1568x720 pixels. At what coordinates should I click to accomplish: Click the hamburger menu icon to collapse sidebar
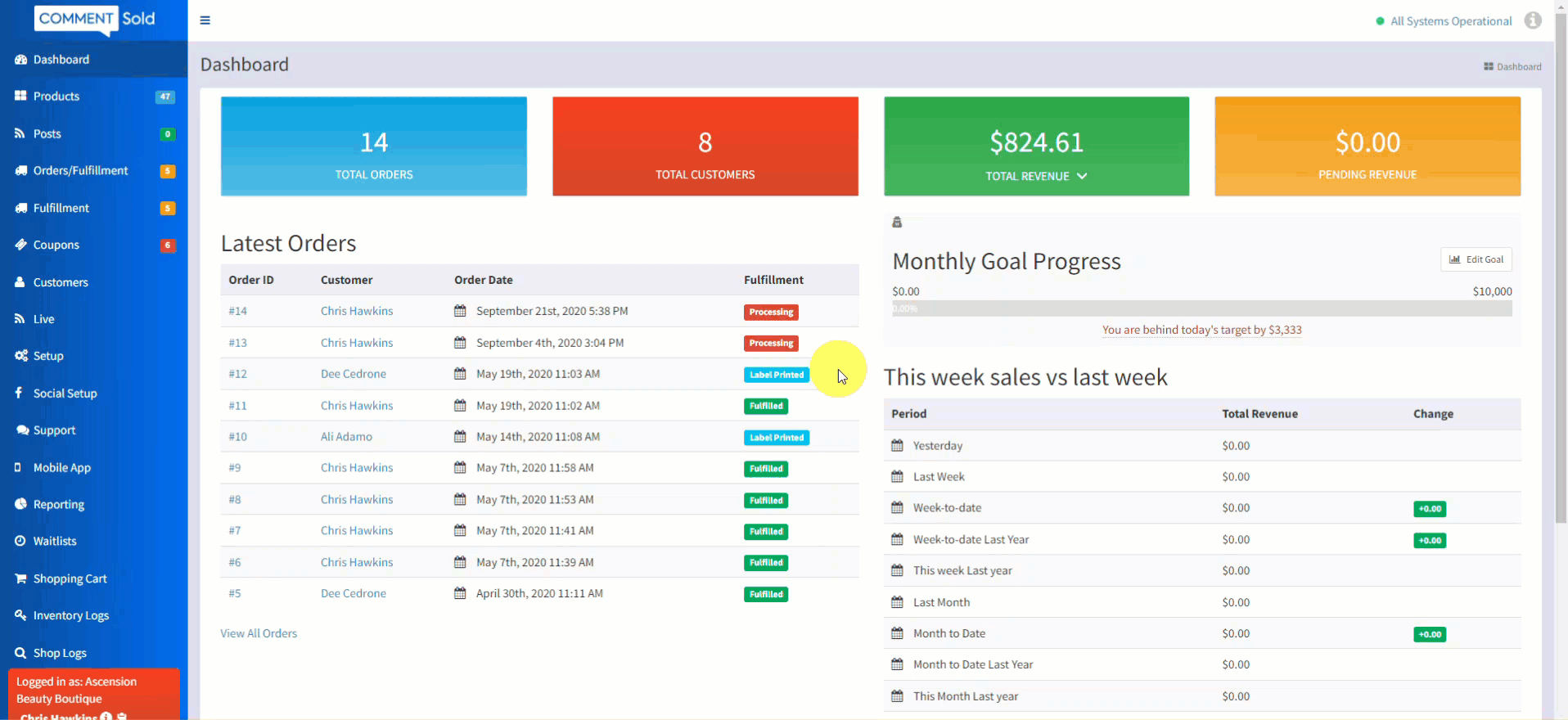205,20
